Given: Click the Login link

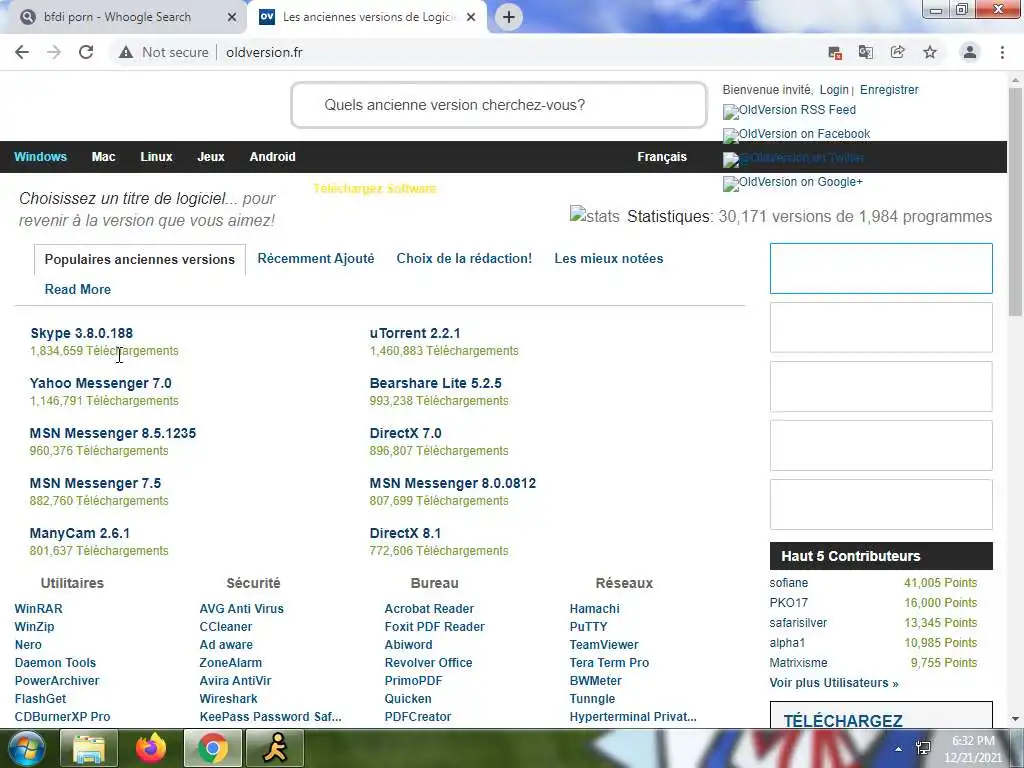Looking at the screenshot, I should [834, 90].
